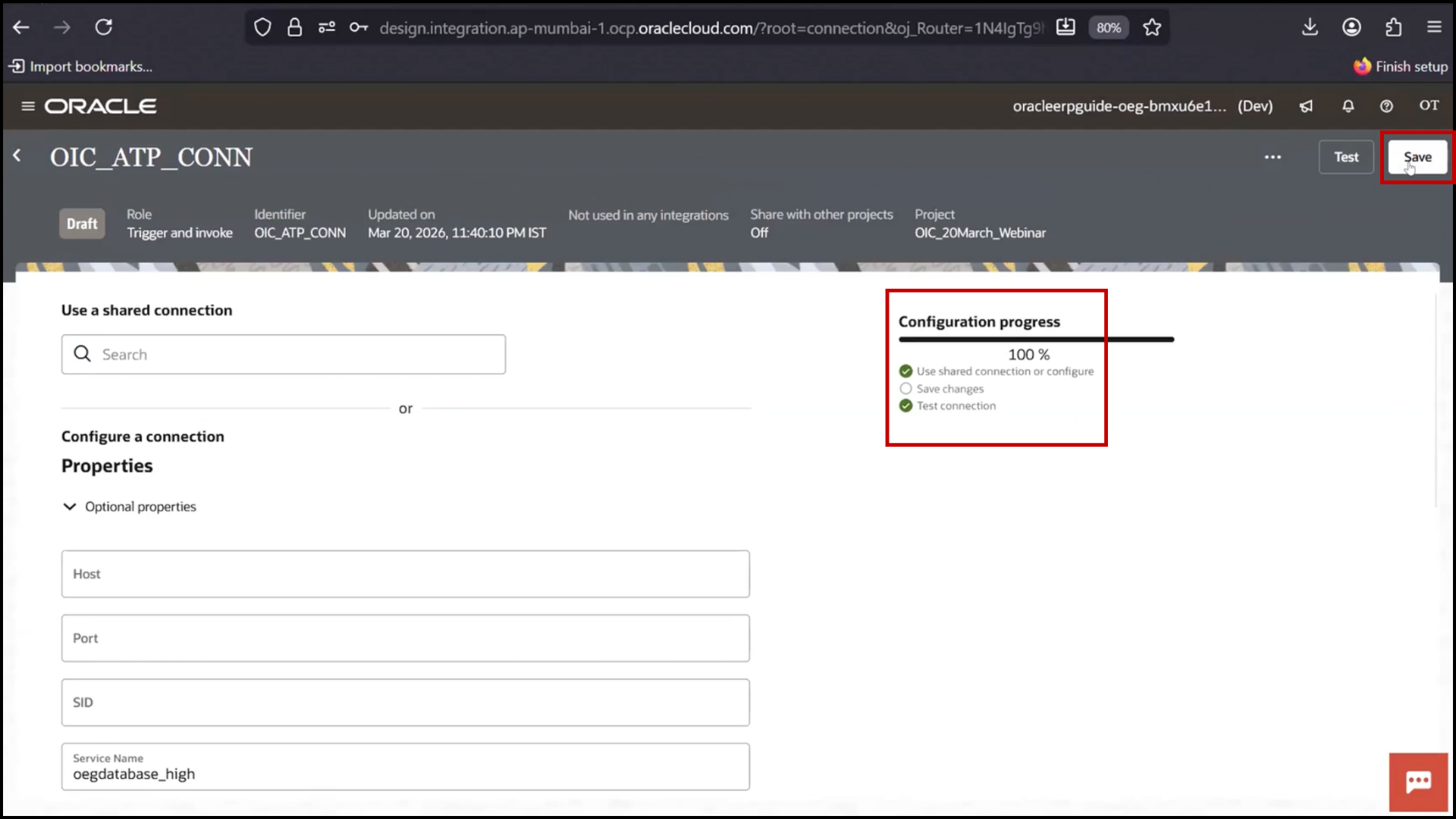This screenshot has width=1456, height=819.
Task: Bookmark this page with the star icon
Action: (x=1152, y=28)
